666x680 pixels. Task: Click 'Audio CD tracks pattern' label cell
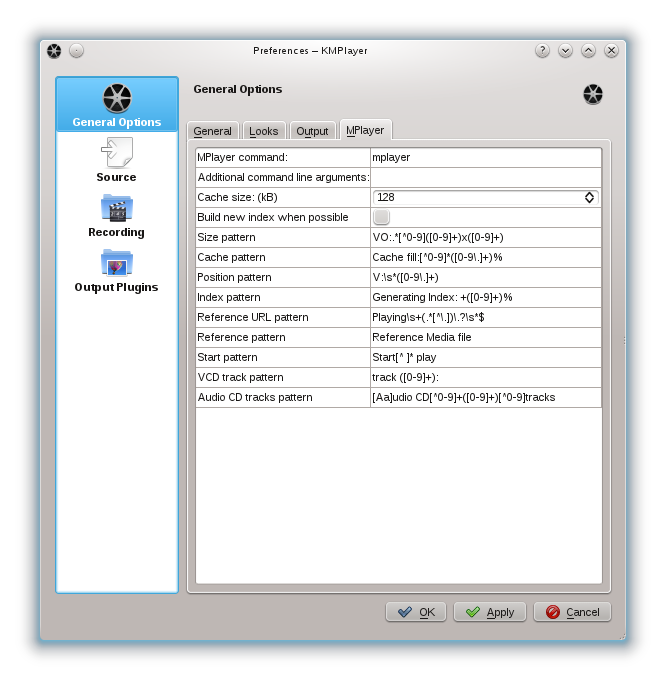tap(283, 397)
